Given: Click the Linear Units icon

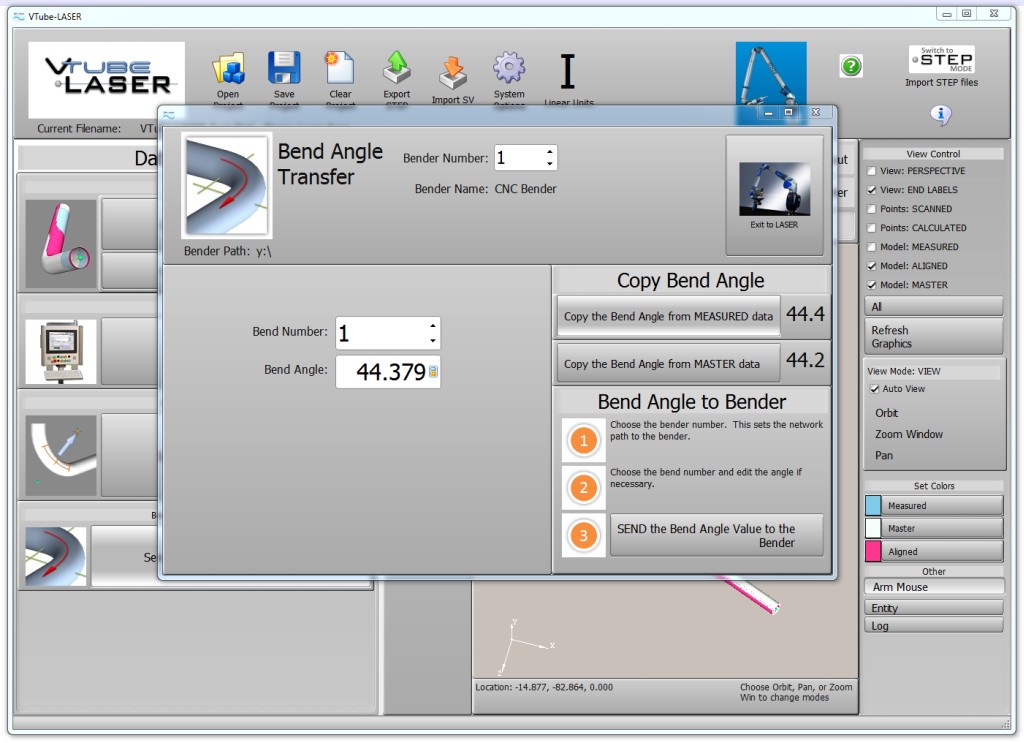Looking at the screenshot, I should pos(568,72).
